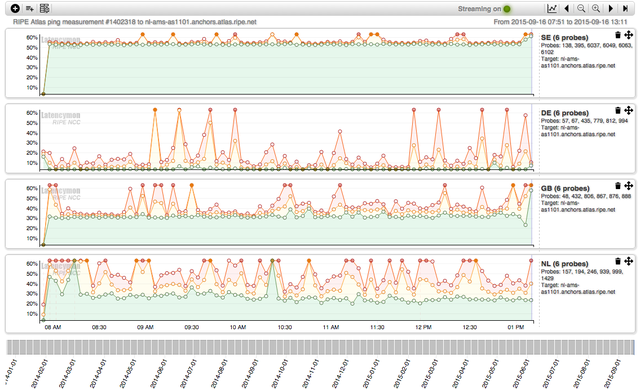
Task: Open the probe list table icon
Action: 44,8
